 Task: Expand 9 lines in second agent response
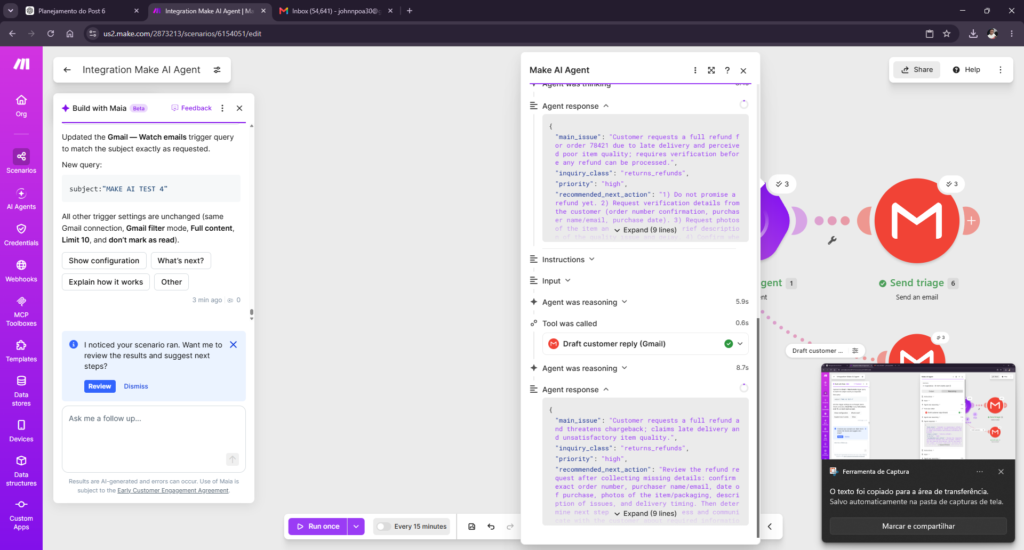[645, 513]
